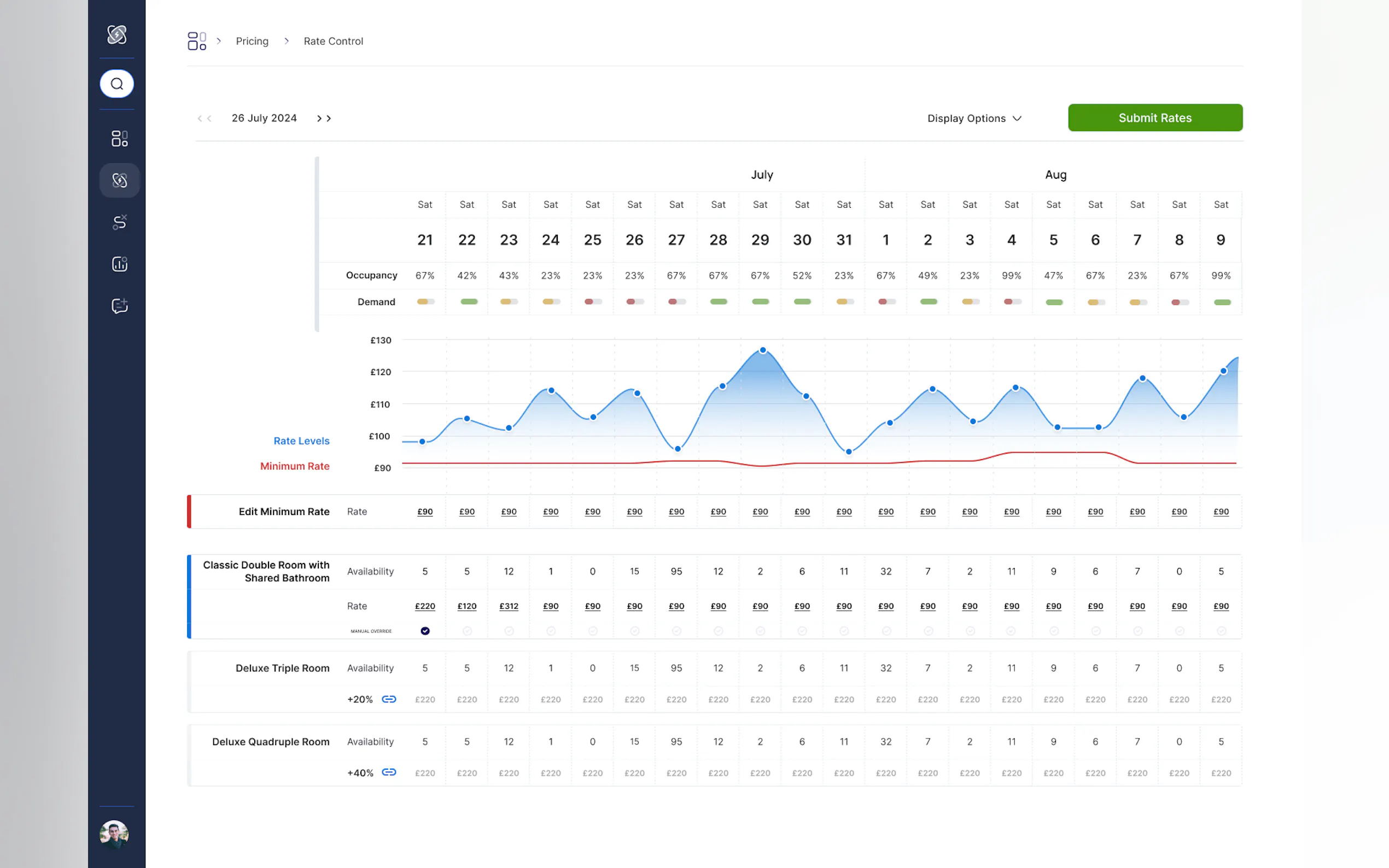The image size is (1389, 868).
Task: Open the chat message plus icon
Action: pyautogui.click(x=119, y=306)
